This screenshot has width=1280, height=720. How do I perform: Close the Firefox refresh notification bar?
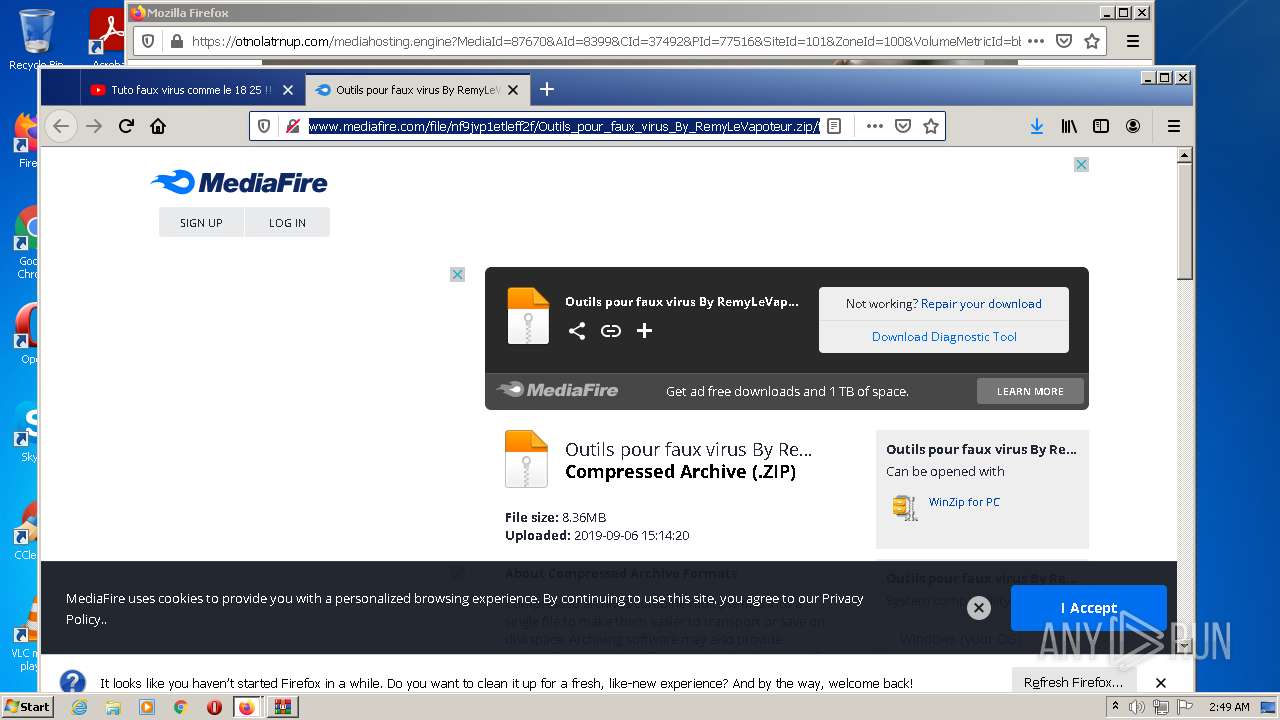click(x=1161, y=683)
